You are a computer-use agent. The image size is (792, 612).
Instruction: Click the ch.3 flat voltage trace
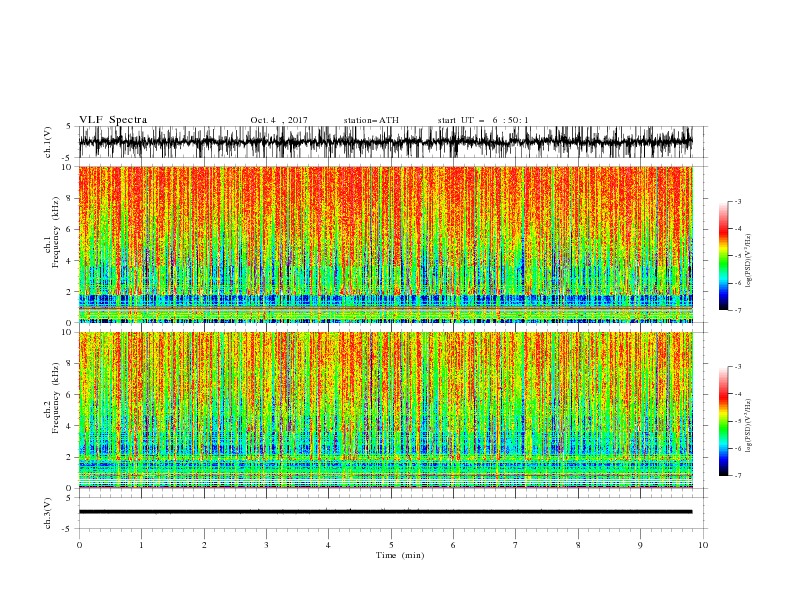(385, 512)
